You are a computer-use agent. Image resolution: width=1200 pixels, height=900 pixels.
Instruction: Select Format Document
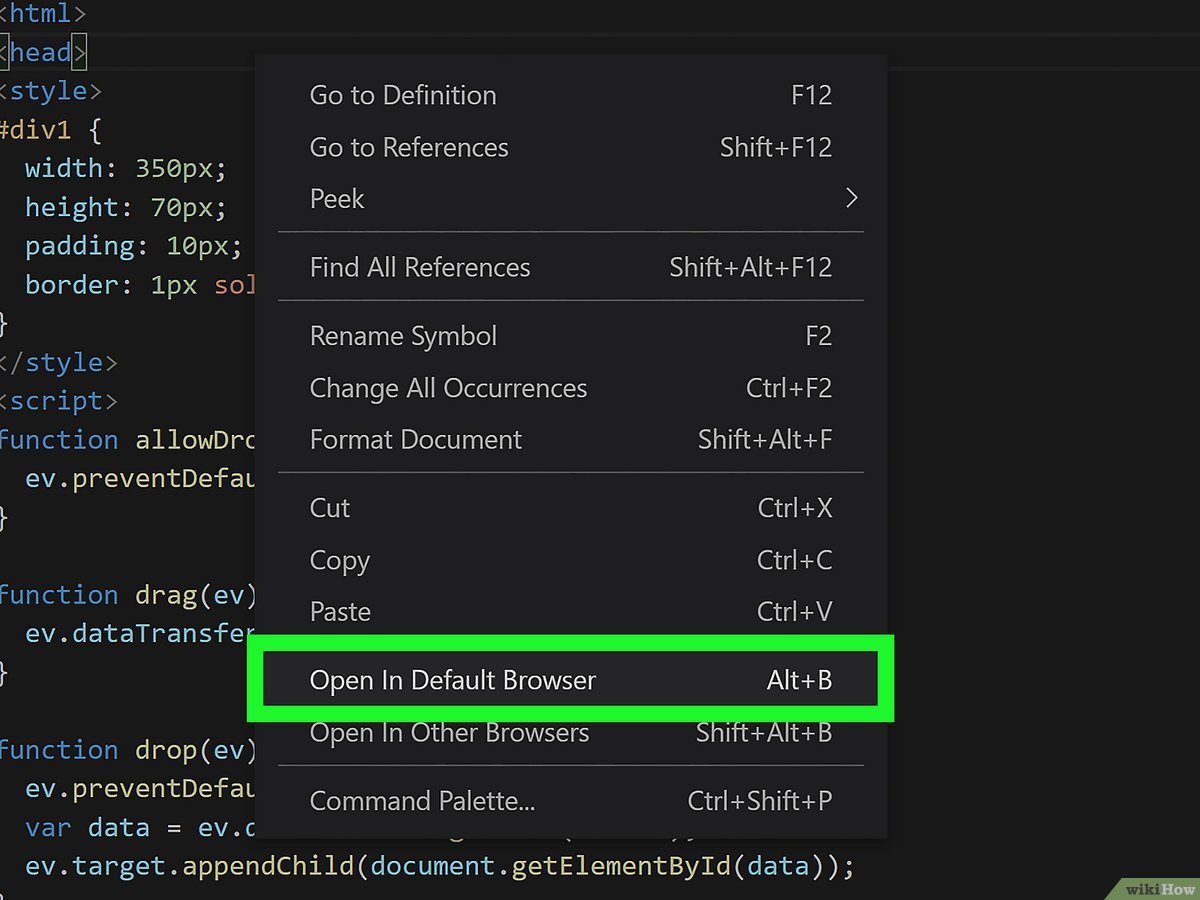[x=416, y=439]
